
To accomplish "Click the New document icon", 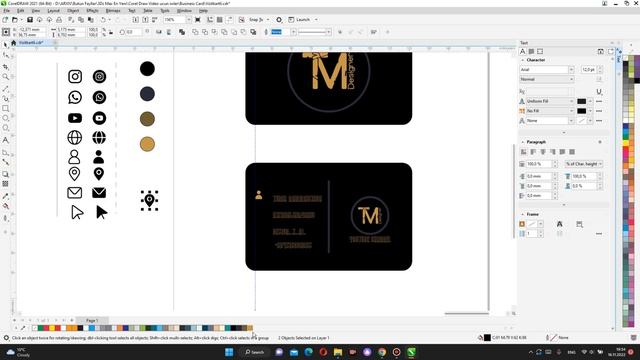I will (5, 20).
